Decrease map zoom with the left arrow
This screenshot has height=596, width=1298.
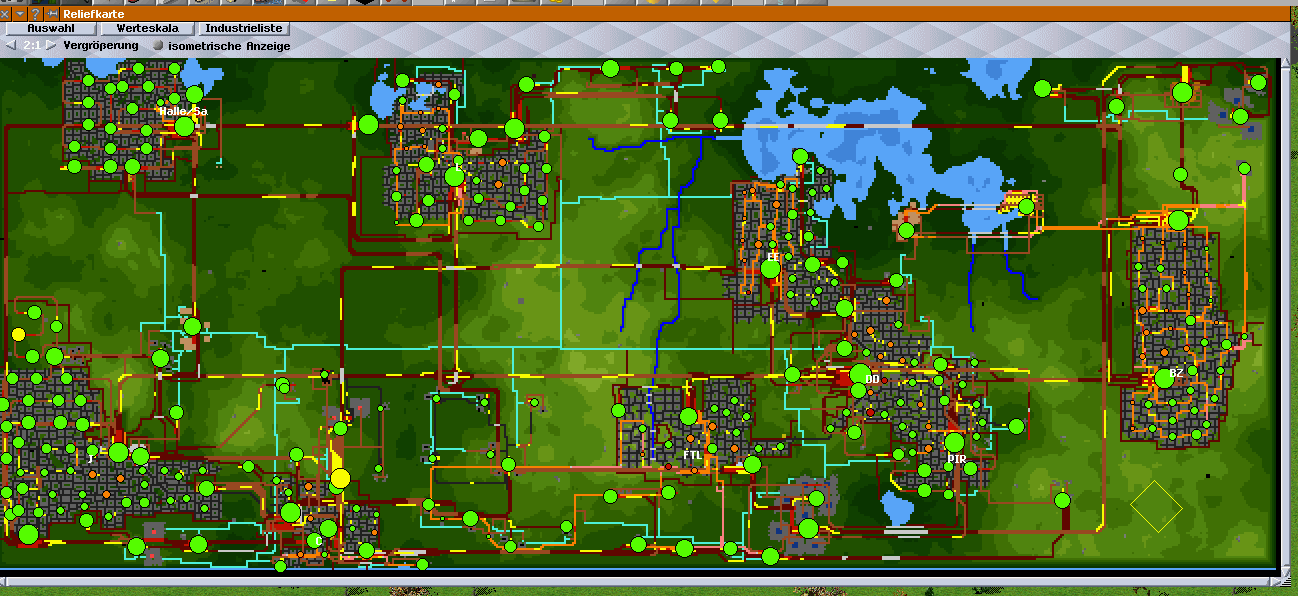(10, 46)
